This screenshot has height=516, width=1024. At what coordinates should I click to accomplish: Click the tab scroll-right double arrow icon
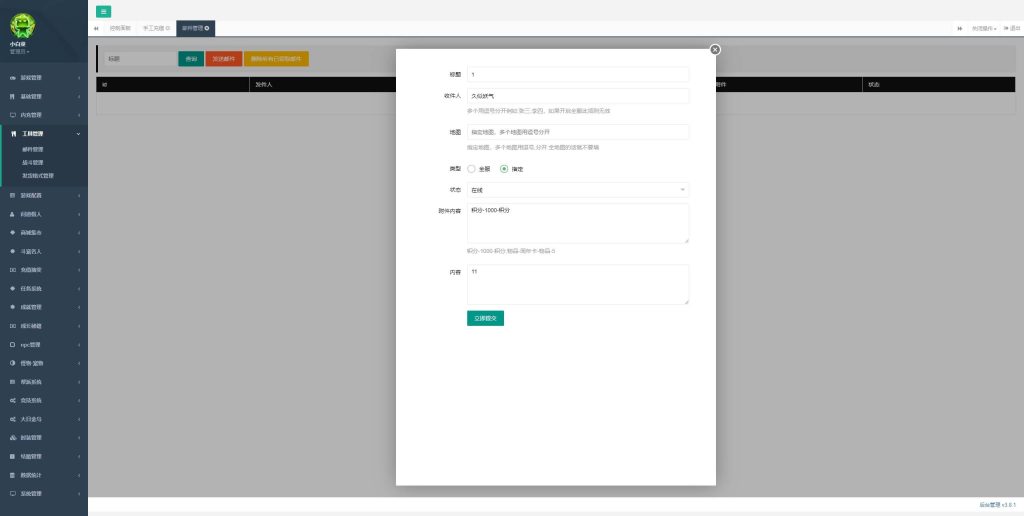tap(959, 28)
